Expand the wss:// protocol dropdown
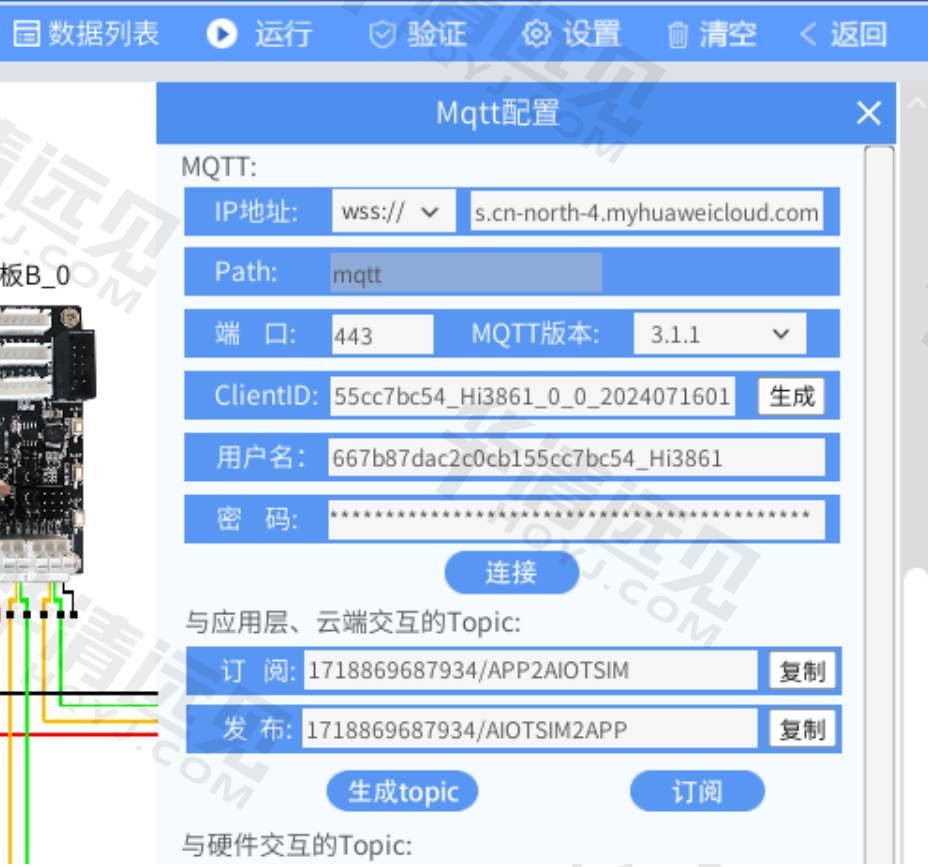This screenshot has height=867, width=928. tap(393, 212)
